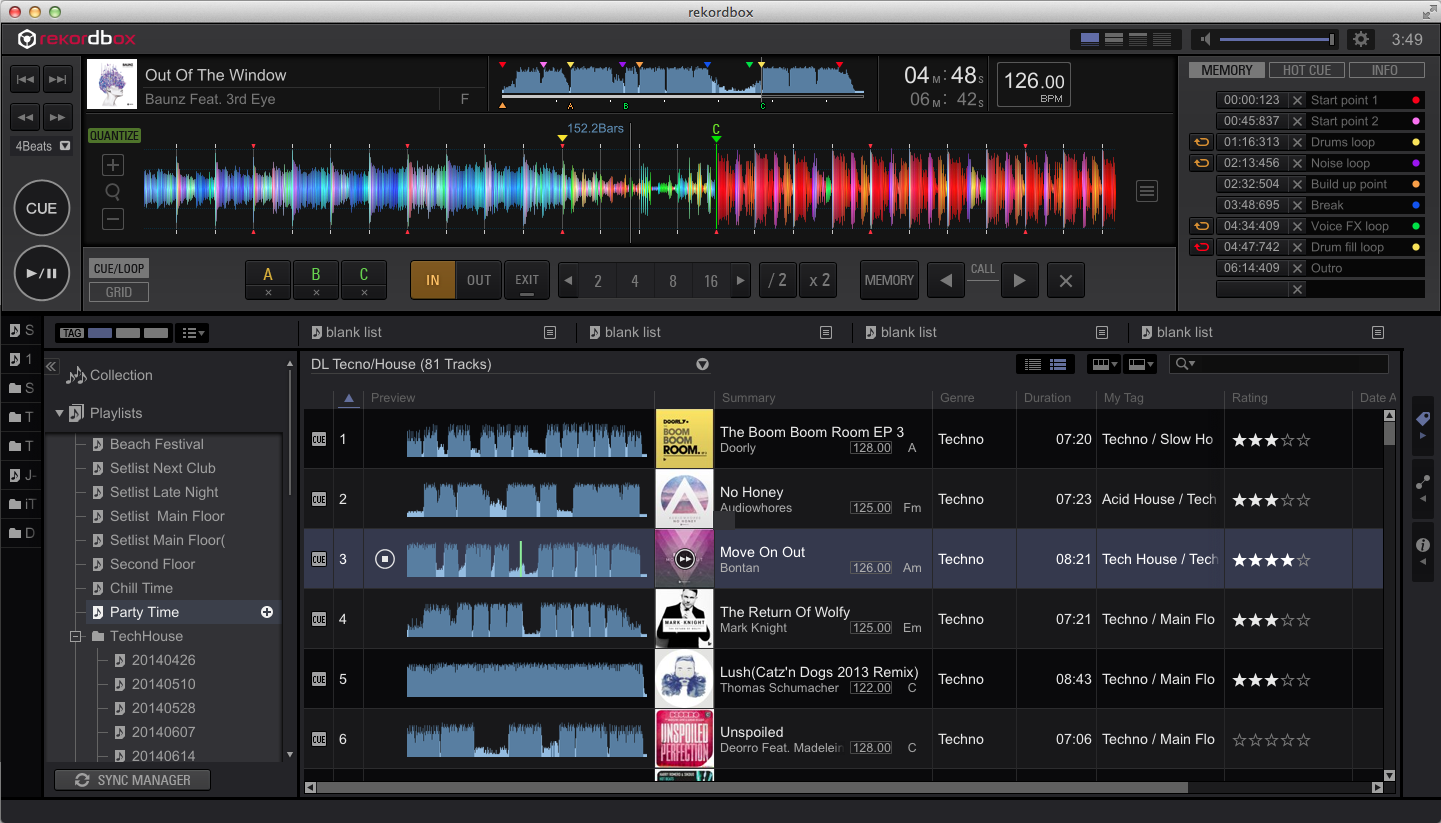Adjust the master volume slider
Image resolution: width=1441 pixels, height=823 pixels.
coord(1277,39)
